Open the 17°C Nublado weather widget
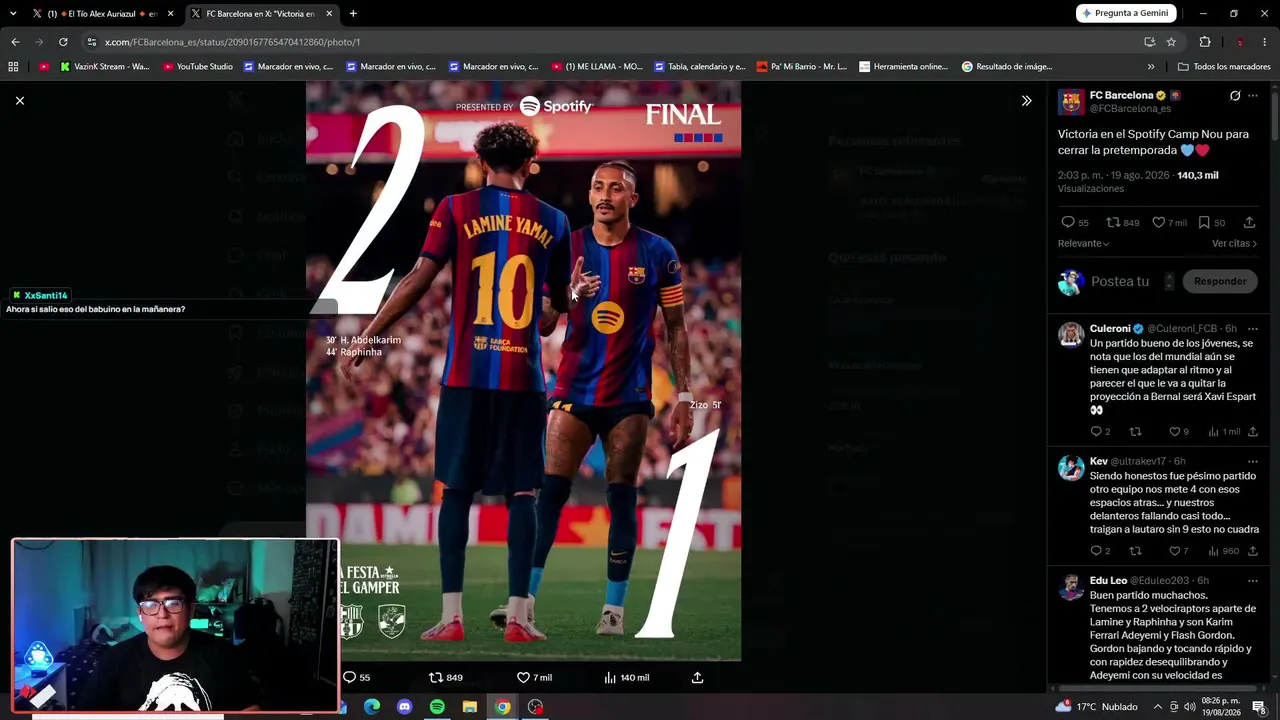Image resolution: width=1280 pixels, height=720 pixels. coord(1096,707)
